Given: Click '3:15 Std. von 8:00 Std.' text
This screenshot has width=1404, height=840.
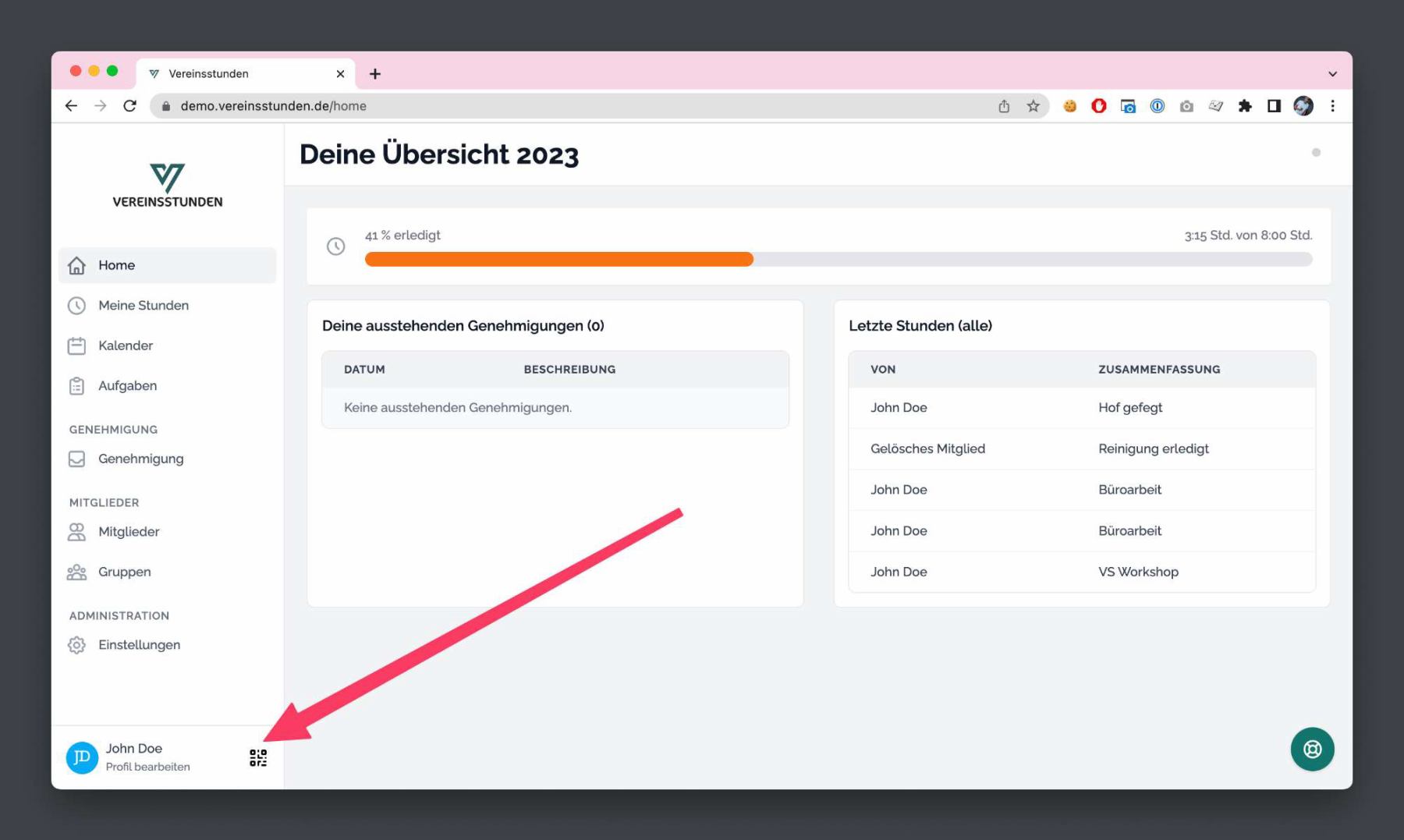Looking at the screenshot, I should point(1248,235).
